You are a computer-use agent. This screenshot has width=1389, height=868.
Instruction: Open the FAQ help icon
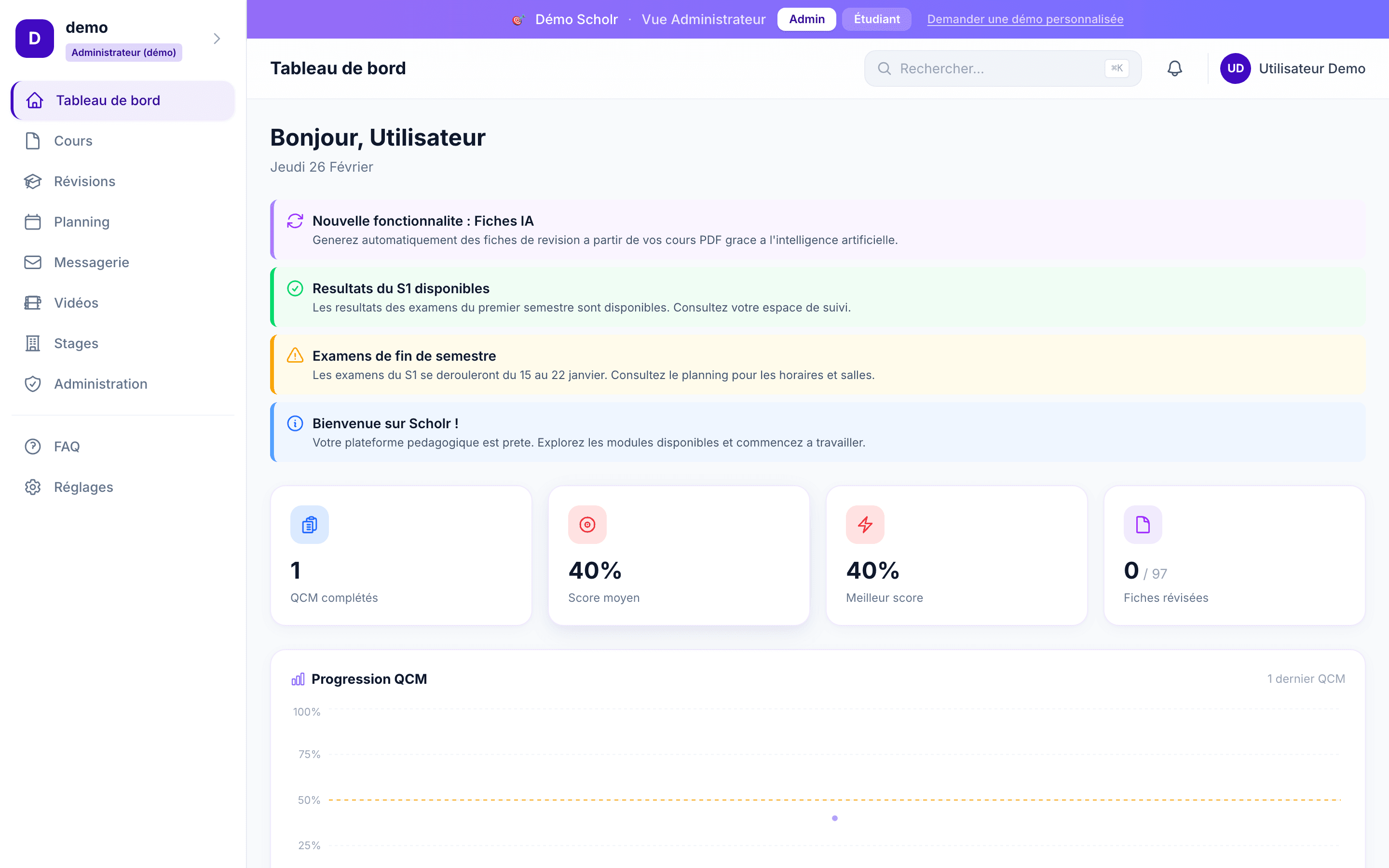pos(33,447)
